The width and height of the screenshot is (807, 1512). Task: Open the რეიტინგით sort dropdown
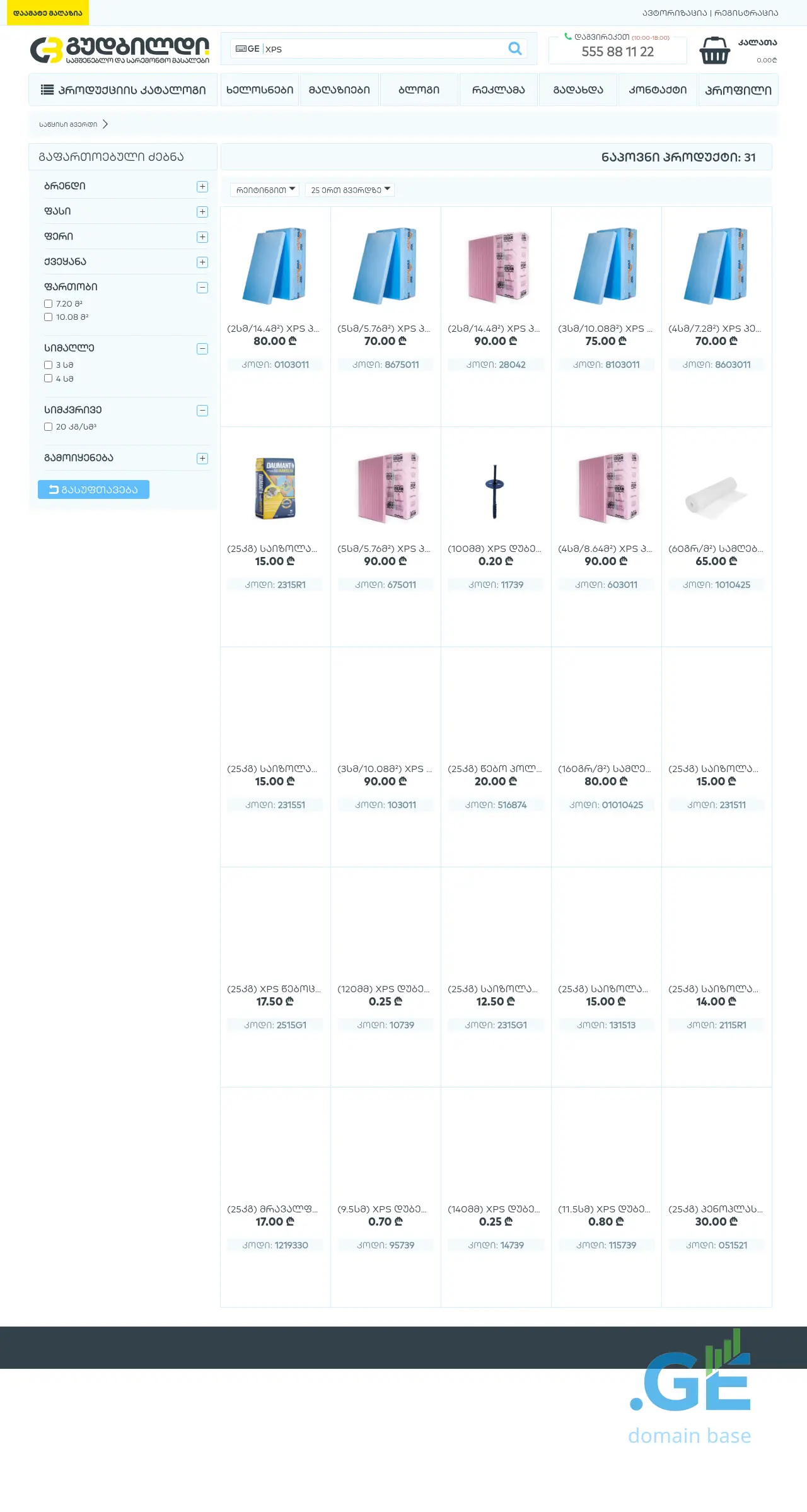point(265,190)
